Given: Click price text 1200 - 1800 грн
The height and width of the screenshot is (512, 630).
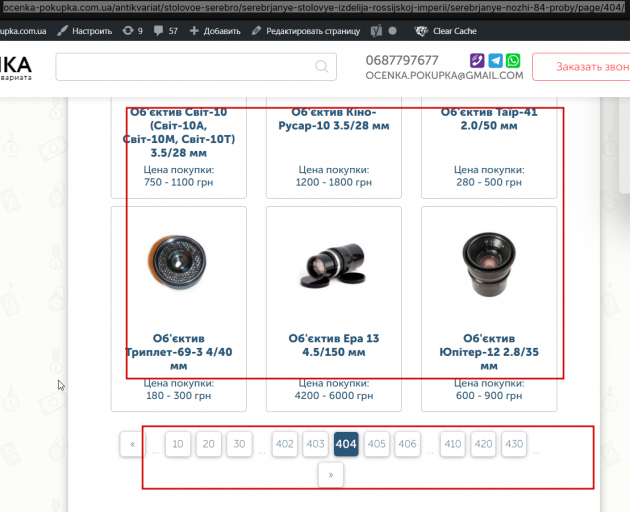Looking at the screenshot, I should coord(334,182).
